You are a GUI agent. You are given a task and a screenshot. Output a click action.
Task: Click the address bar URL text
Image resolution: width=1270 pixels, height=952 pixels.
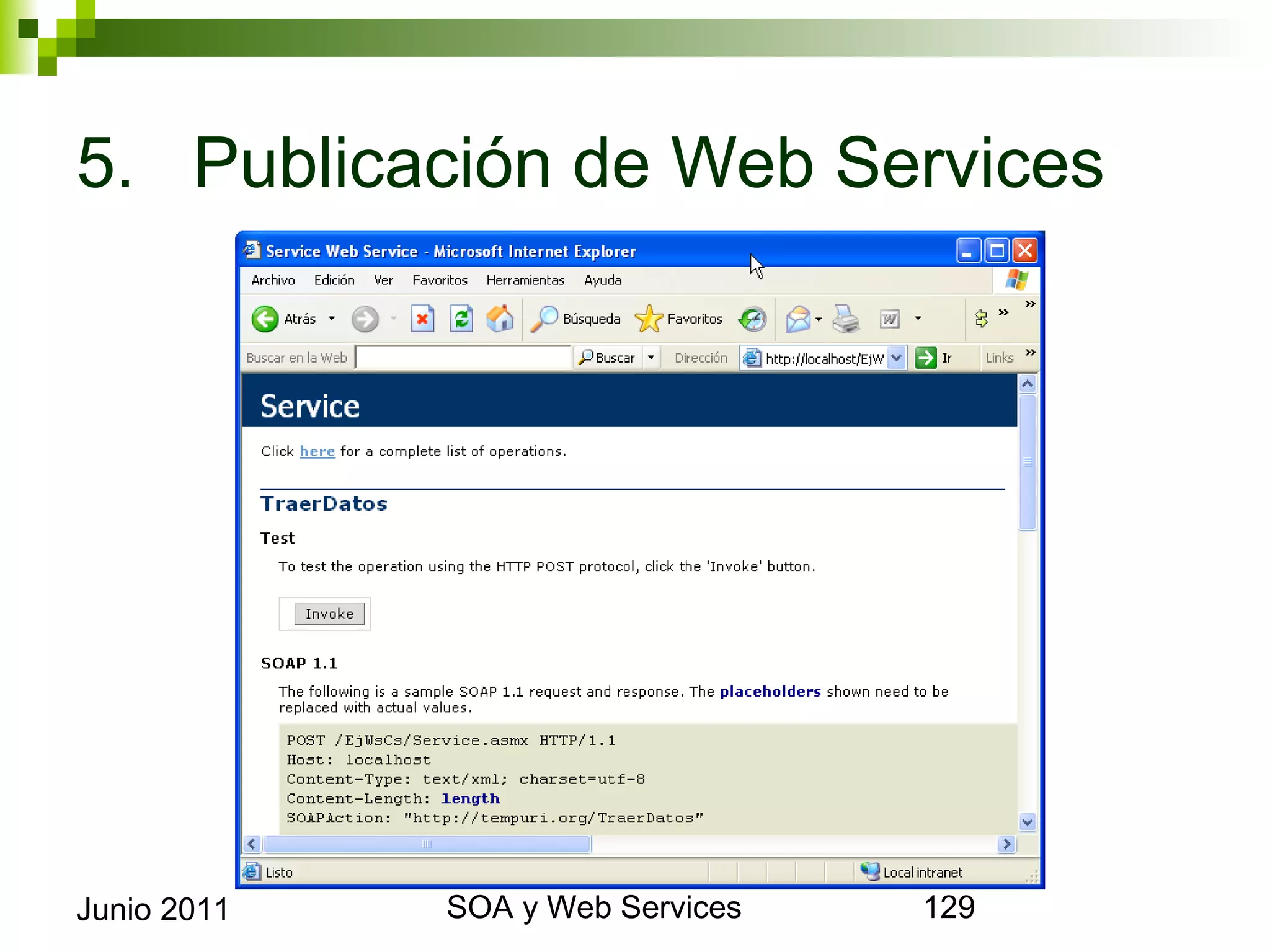[x=824, y=358]
